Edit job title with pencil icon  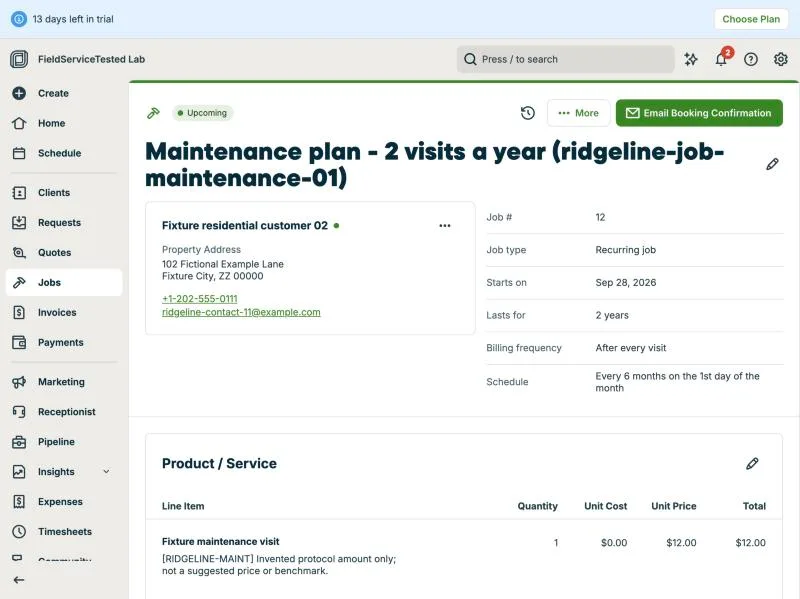772,164
